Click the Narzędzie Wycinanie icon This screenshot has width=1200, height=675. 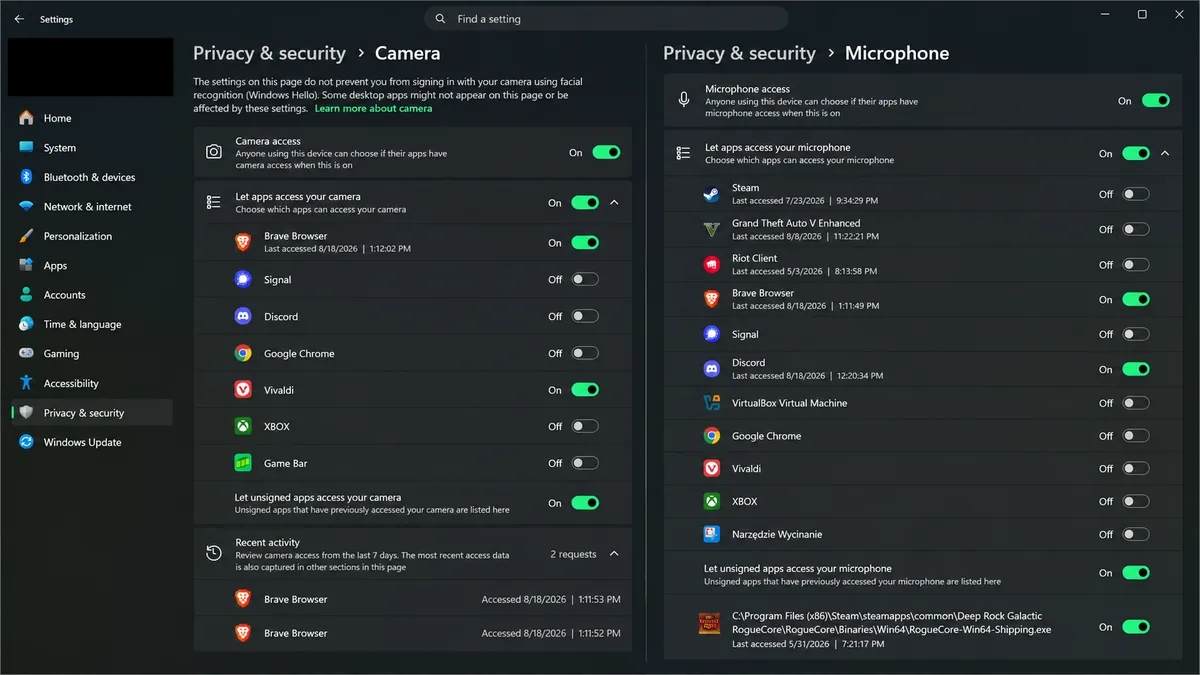pos(711,534)
